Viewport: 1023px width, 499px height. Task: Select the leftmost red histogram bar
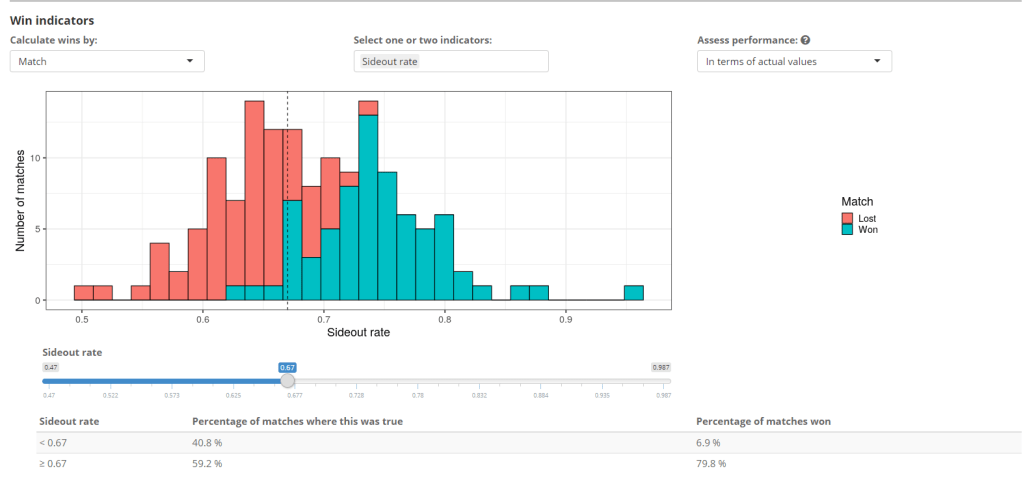[84, 293]
